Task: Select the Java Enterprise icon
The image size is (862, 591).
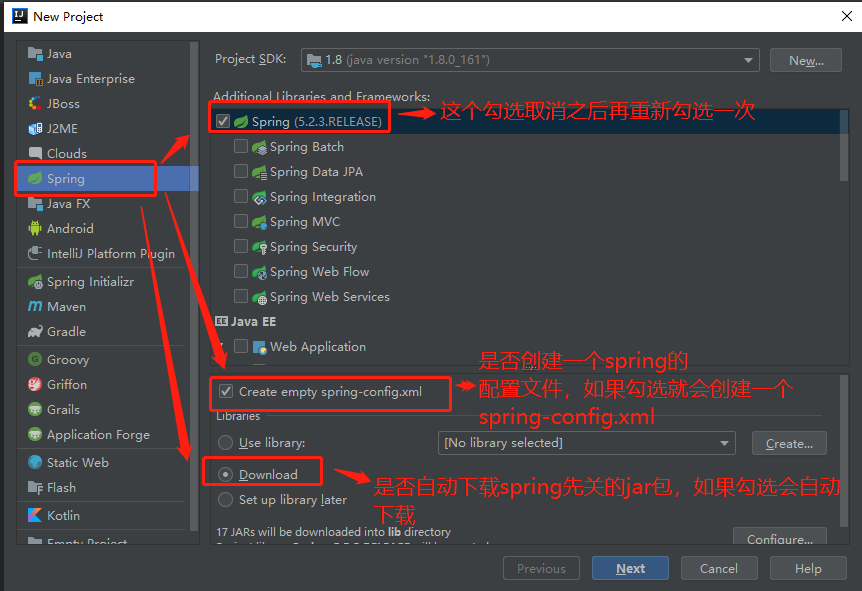Action: point(35,79)
